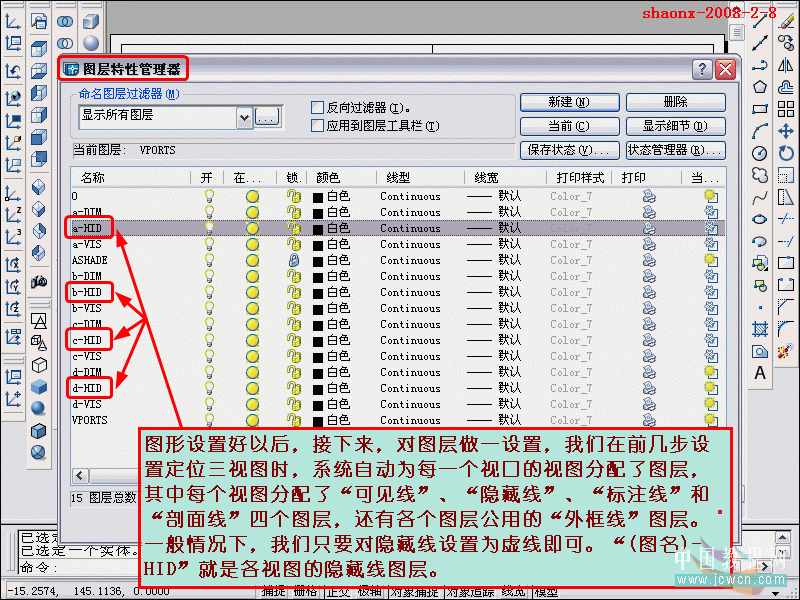This screenshot has height=600, width=800.
Task: Click the 新建(N) button
Action: [569, 102]
